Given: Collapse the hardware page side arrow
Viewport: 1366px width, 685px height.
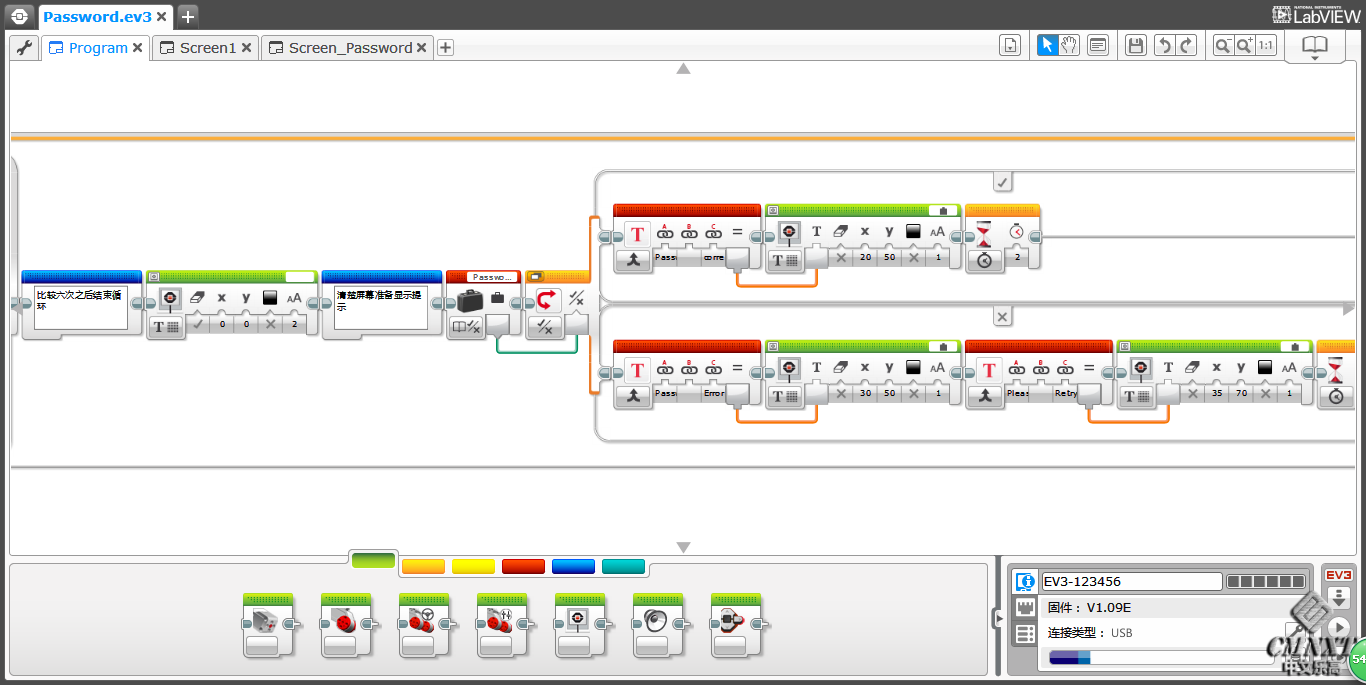Looking at the screenshot, I should (997, 618).
